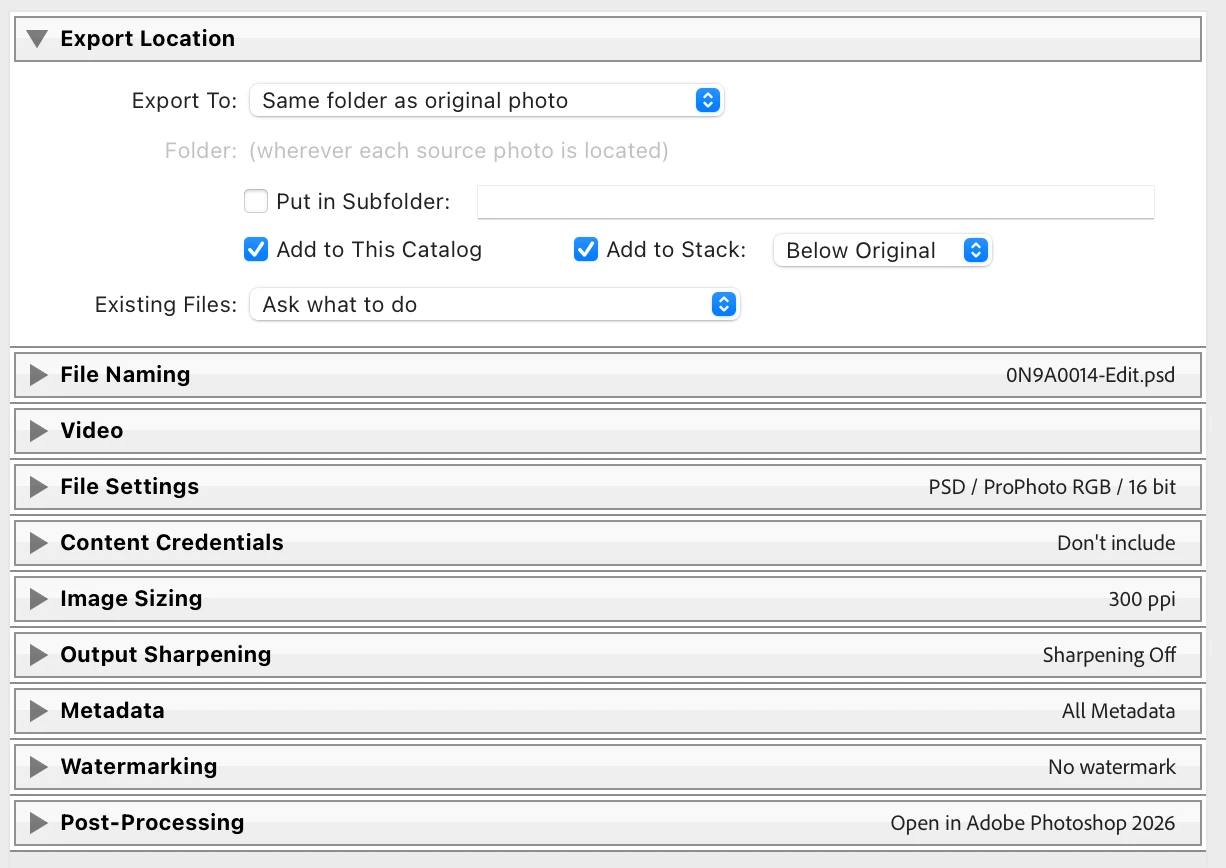Open the Content Credentials section

39,543
